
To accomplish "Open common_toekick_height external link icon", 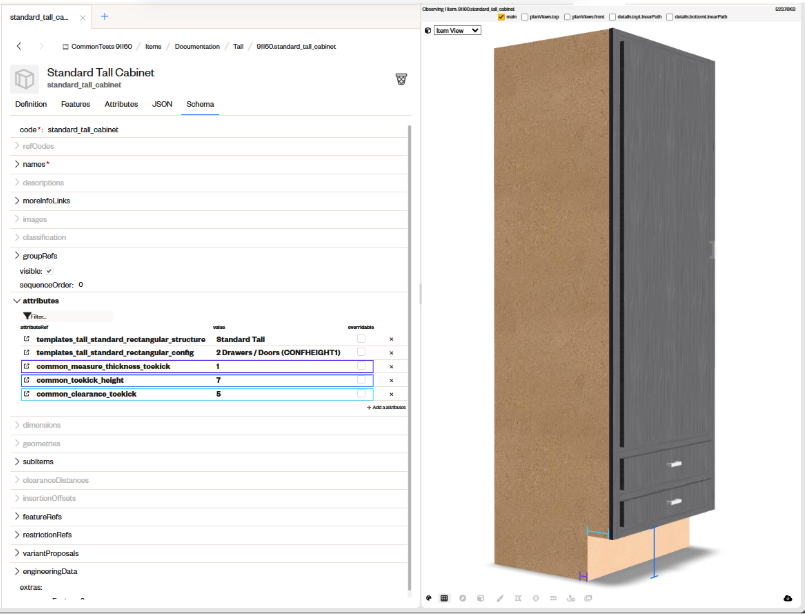I will click(x=27, y=380).
